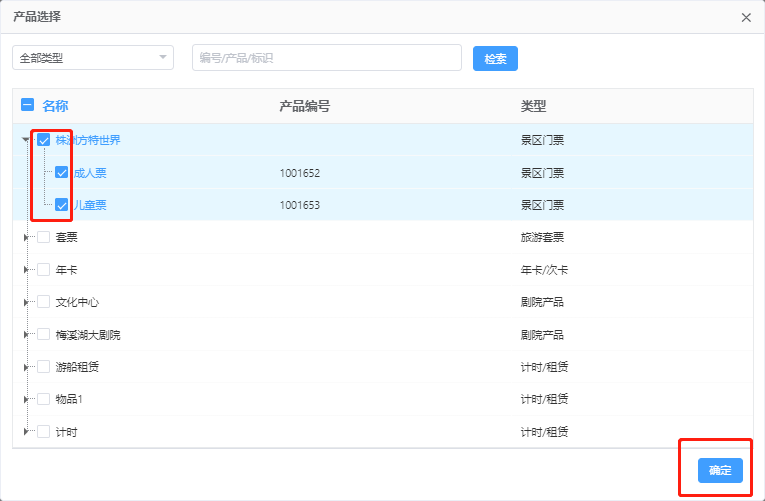Image resolution: width=765 pixels, height=501 pixels.
Task: Uncheck the 成人票 checkbox
Action: click(62, 173)
